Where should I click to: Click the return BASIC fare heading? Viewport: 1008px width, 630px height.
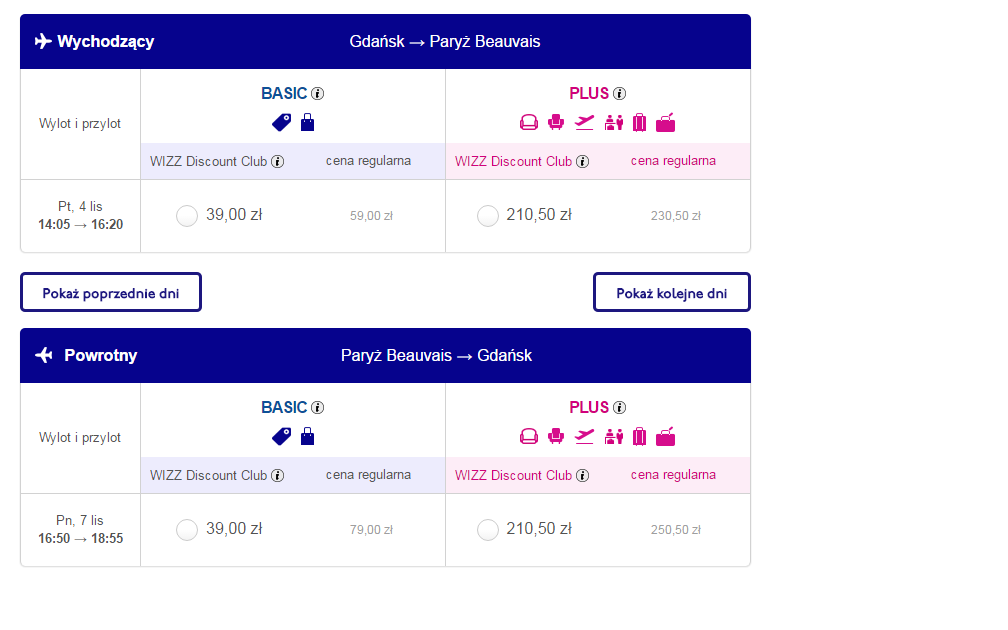pyautogui.click(x=284, y=408)
